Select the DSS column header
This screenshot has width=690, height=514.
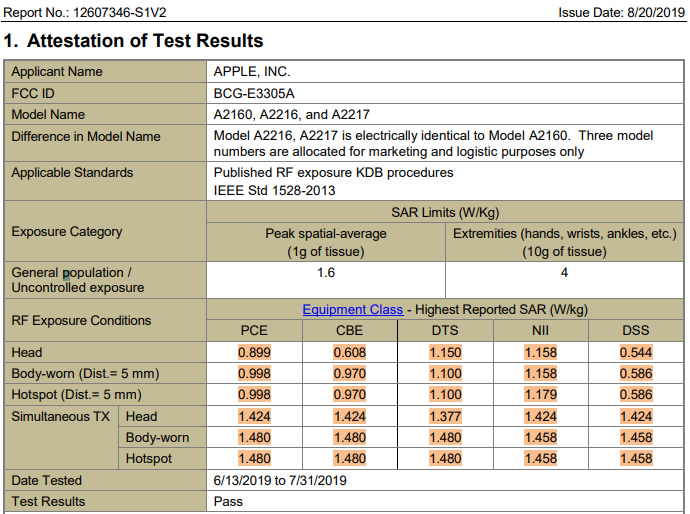click(636, 331)
